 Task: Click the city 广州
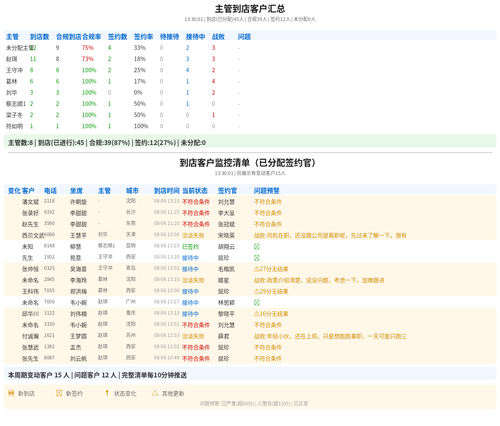131,302
